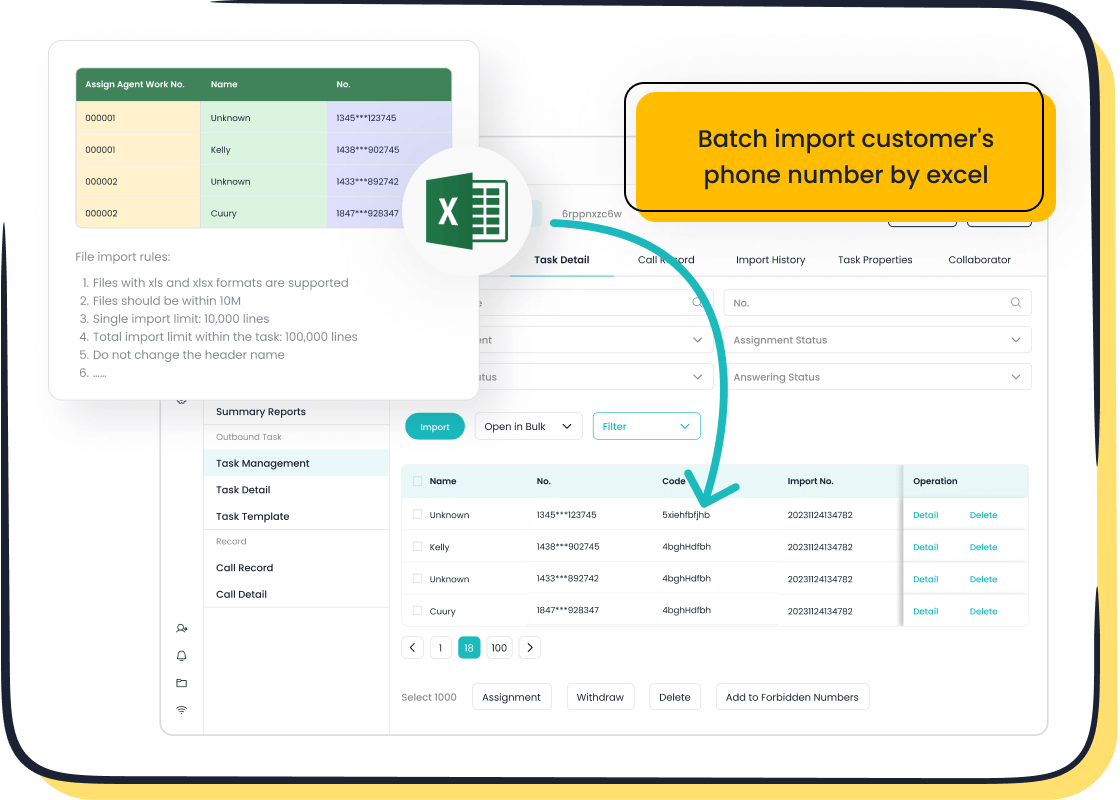
Task: Expand the Open in Bulk dropdown
Action: click(528, 426)
